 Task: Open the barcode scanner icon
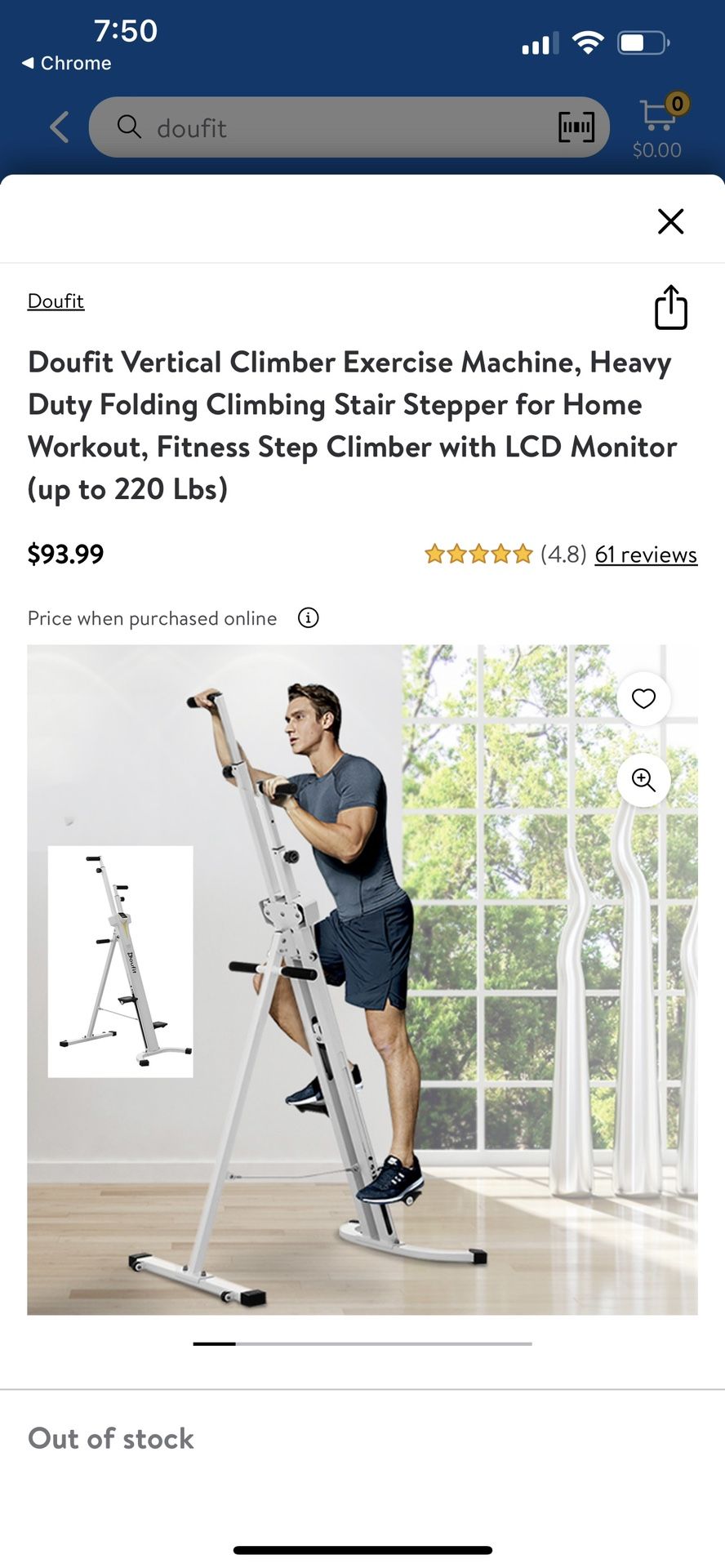[x=576, y=127]
